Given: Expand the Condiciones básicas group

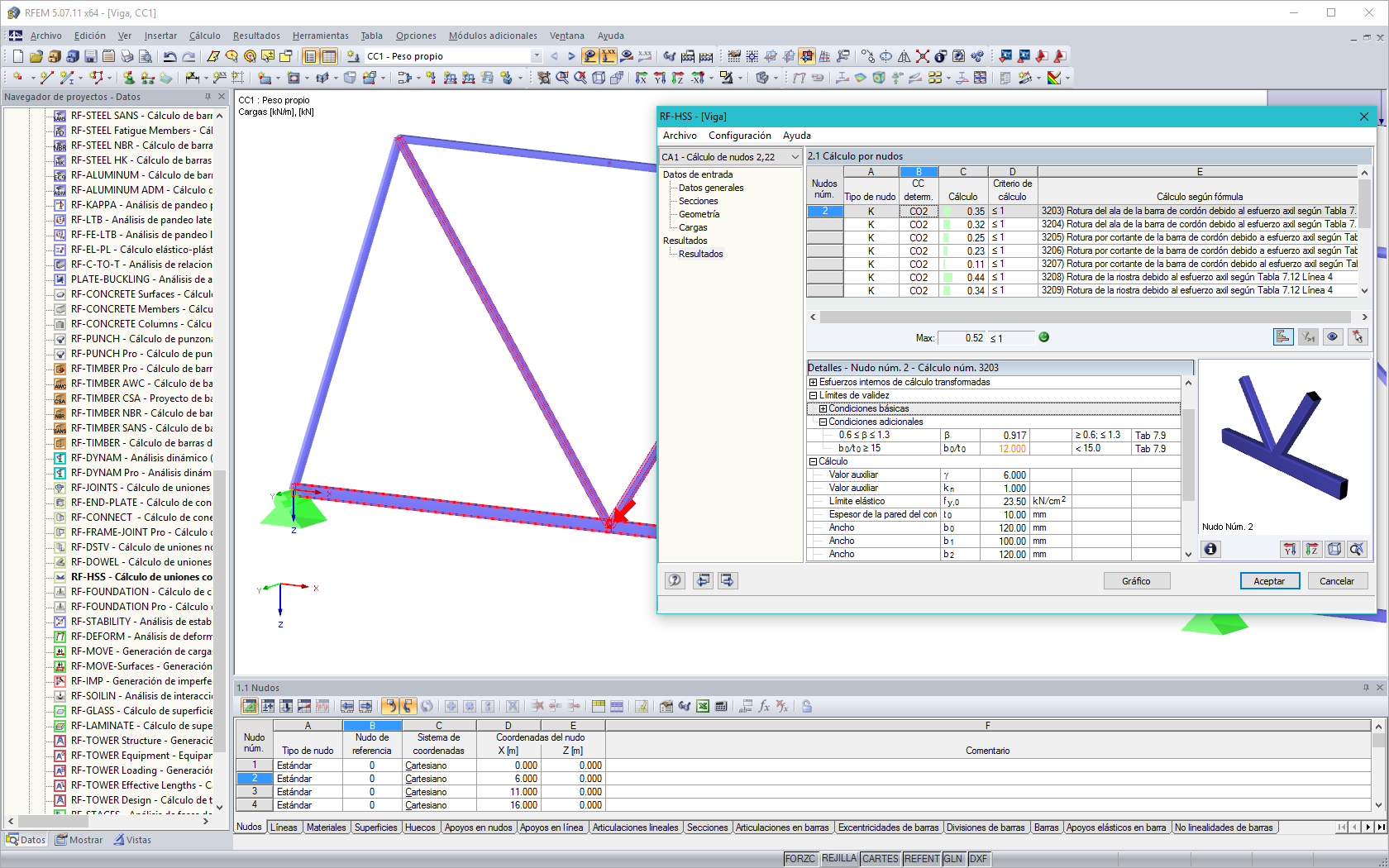Looking at the screenshot, I should tap(823, 408).
